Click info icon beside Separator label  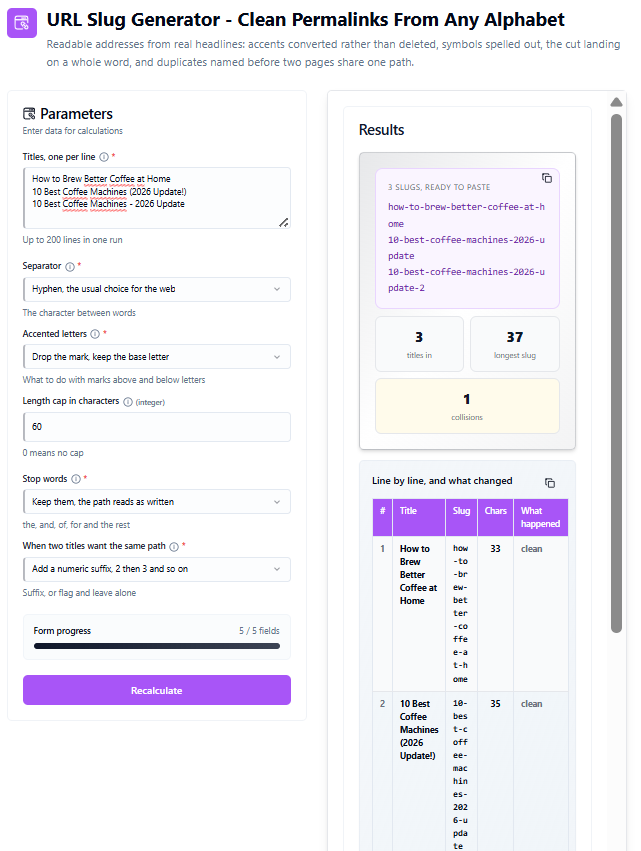[x=69, y=266]
